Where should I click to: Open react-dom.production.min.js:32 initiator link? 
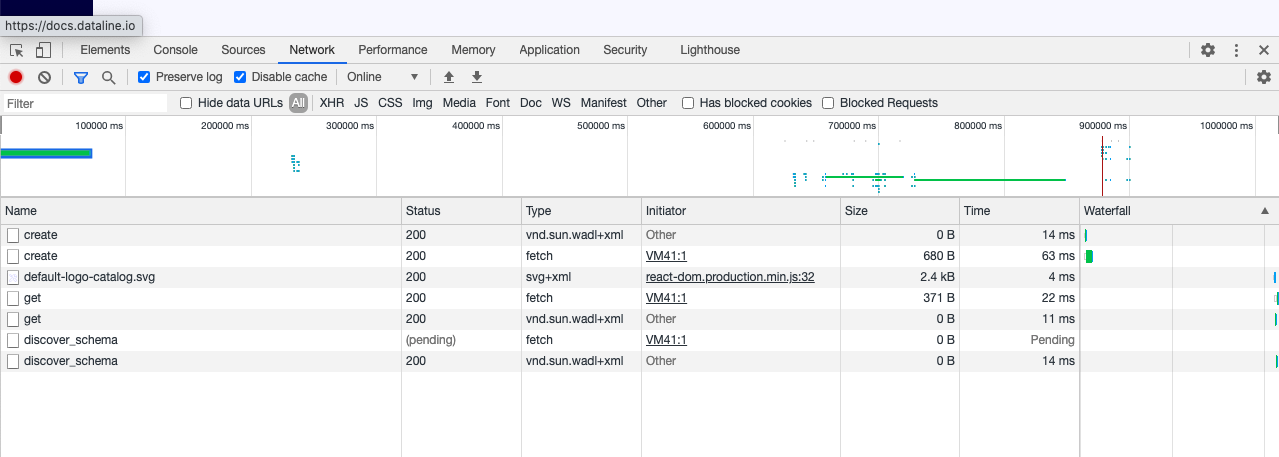[x=730, y=277]
